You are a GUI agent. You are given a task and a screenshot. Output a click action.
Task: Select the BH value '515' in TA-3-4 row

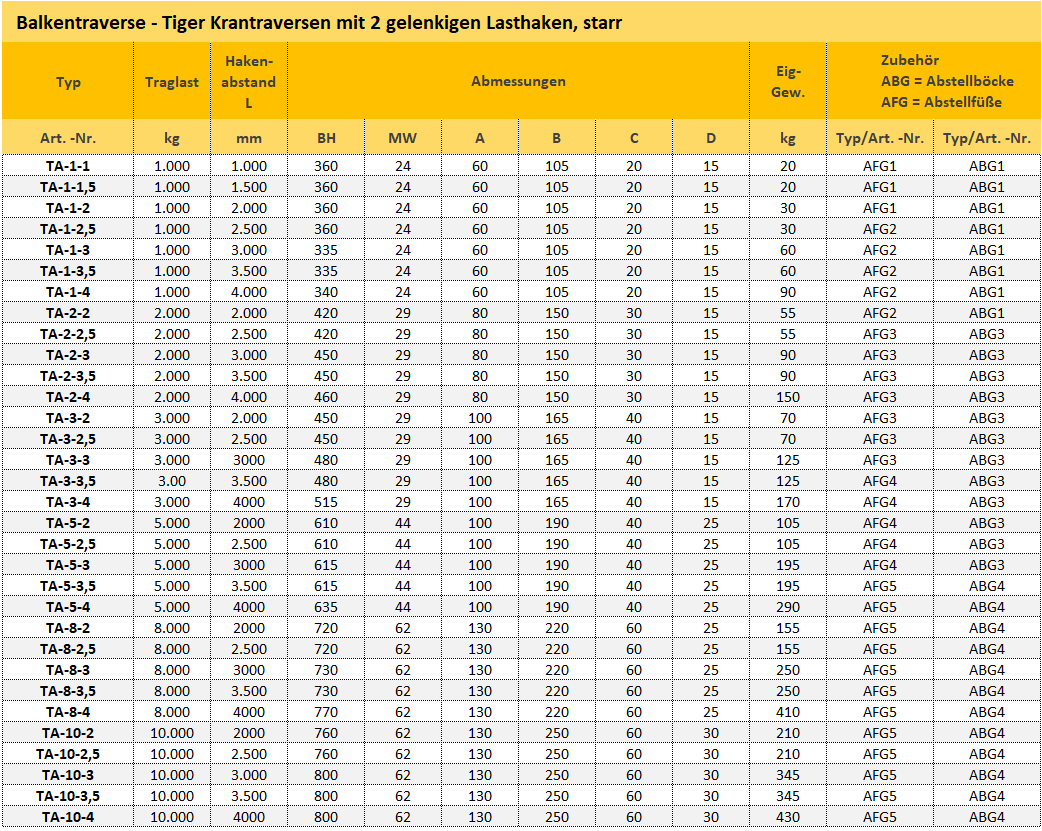click(x=326, y=502)
